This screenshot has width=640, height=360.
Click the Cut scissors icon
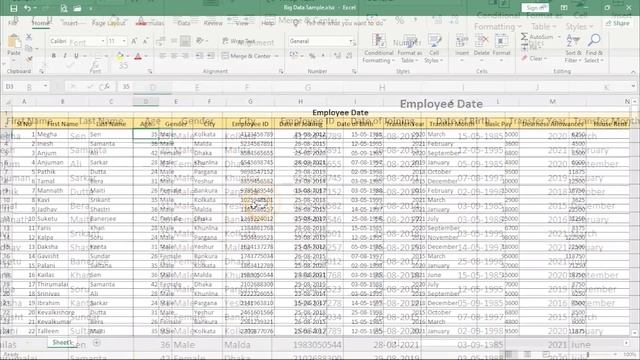tap(29, 37)
